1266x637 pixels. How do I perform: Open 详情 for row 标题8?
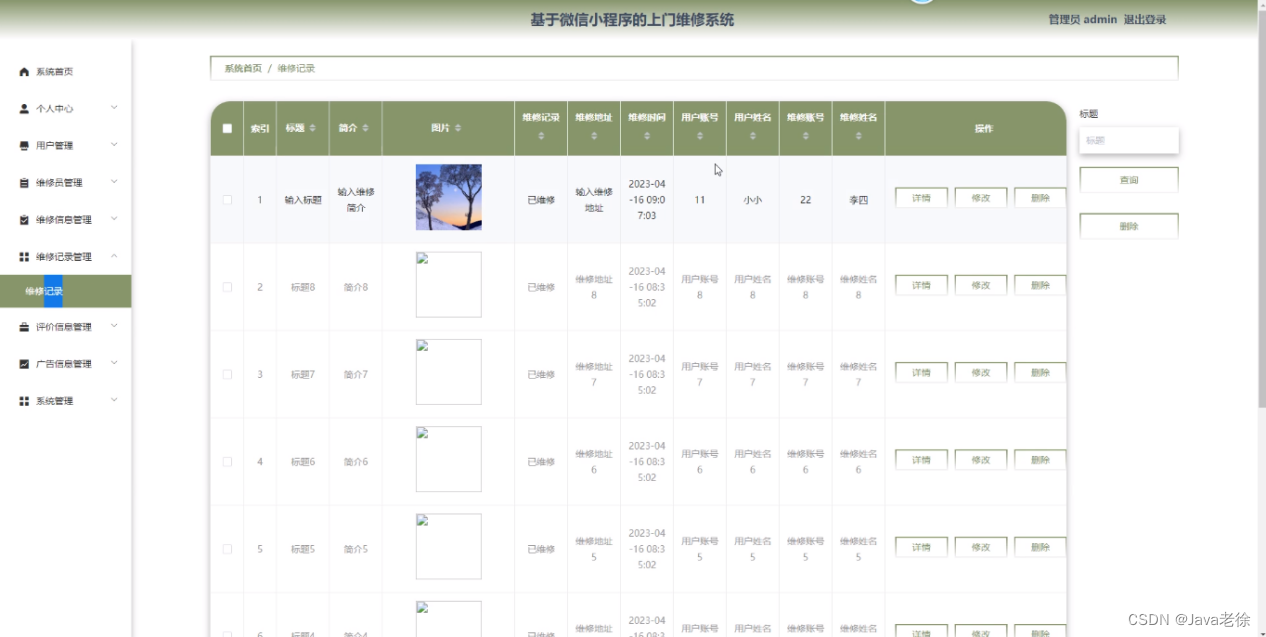[x=921, y=285]
